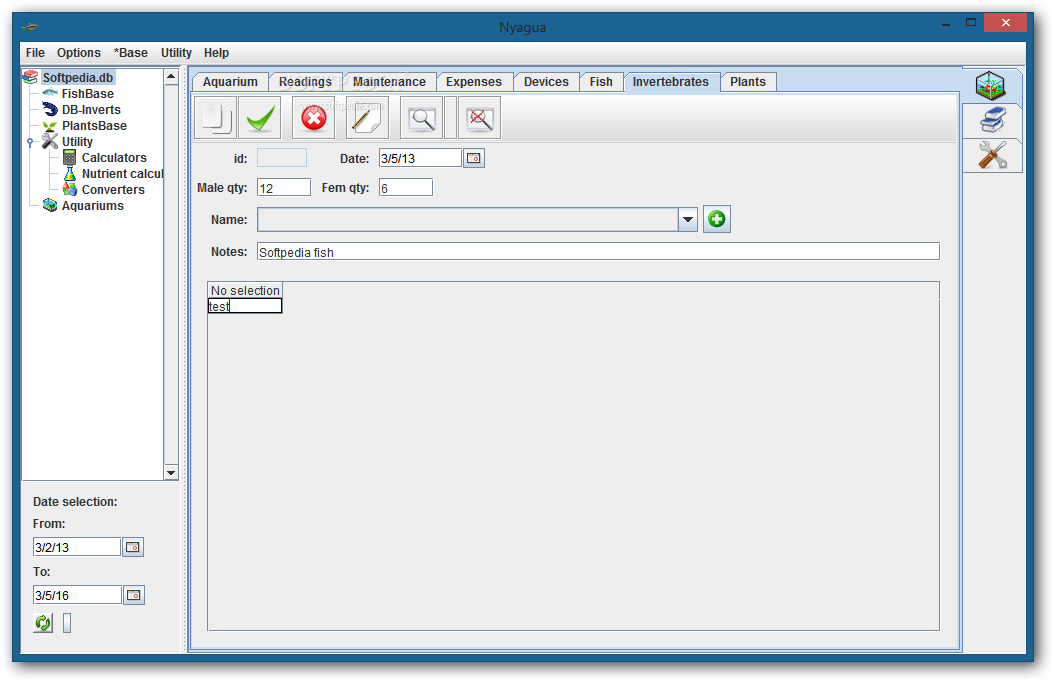
Task: Click the Converters icon in the tree
Action: [x=69, y=189]
